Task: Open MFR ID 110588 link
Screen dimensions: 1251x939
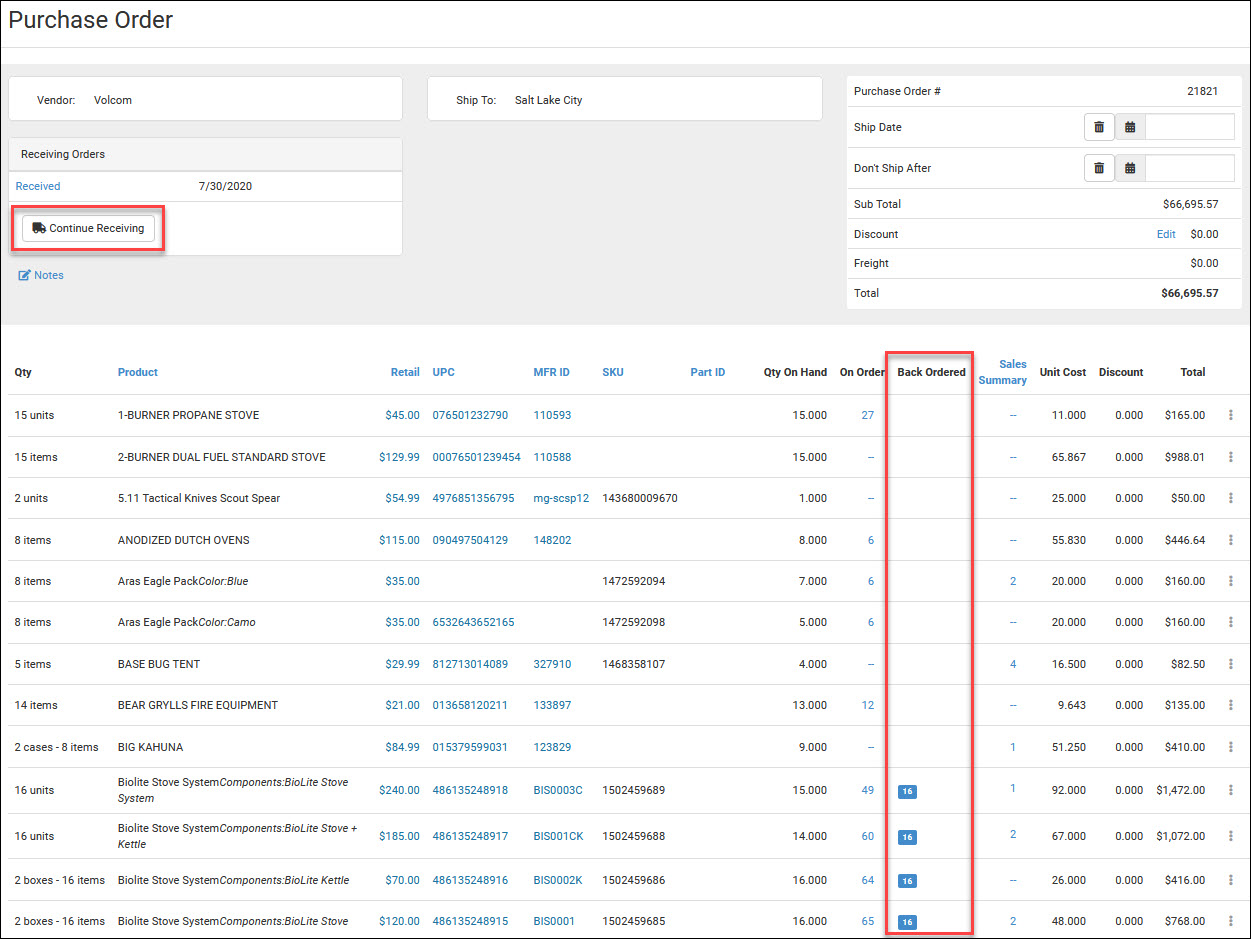Action: coord(552,457)
